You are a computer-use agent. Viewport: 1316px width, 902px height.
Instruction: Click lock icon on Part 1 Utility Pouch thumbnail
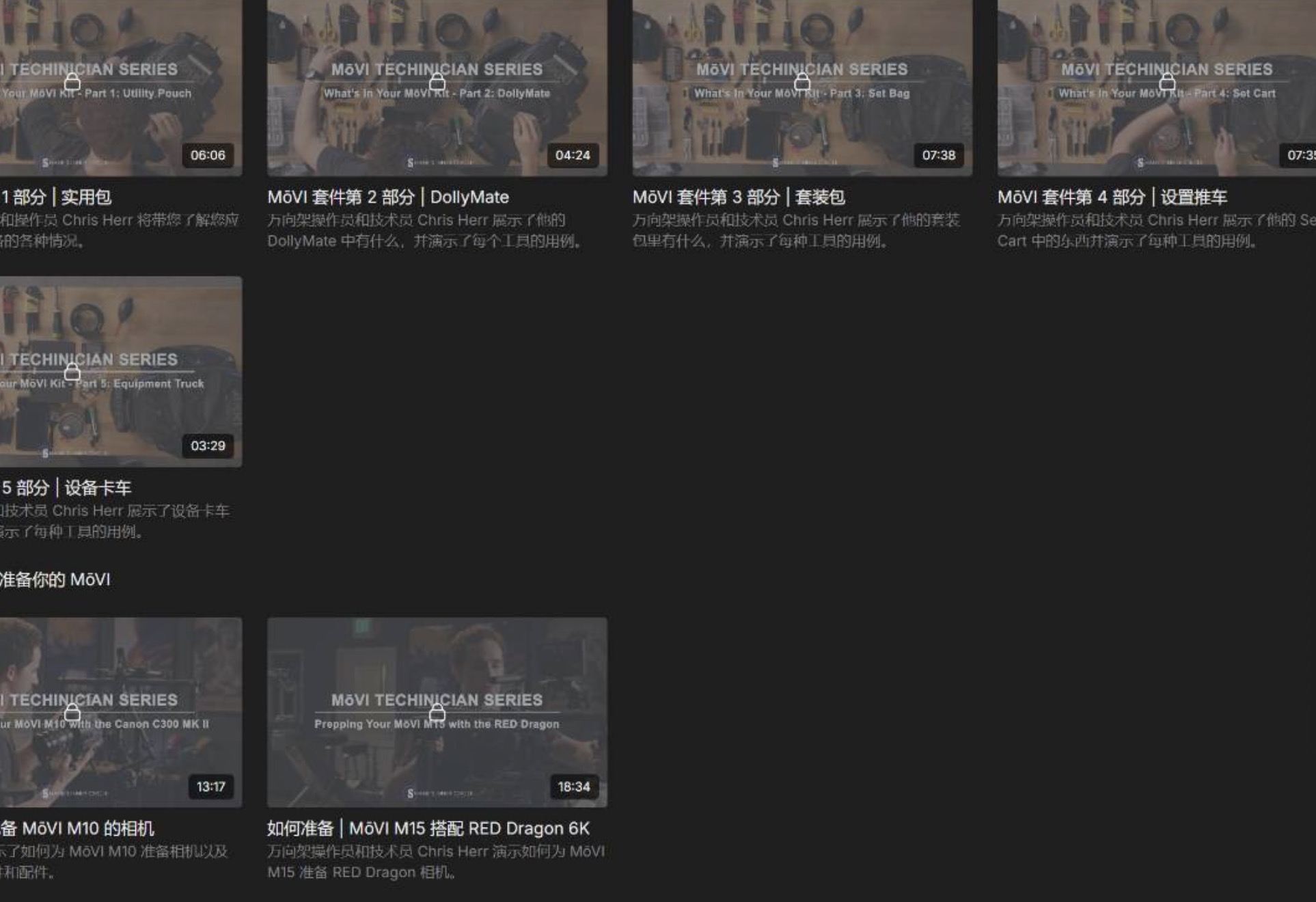point(72,83)
